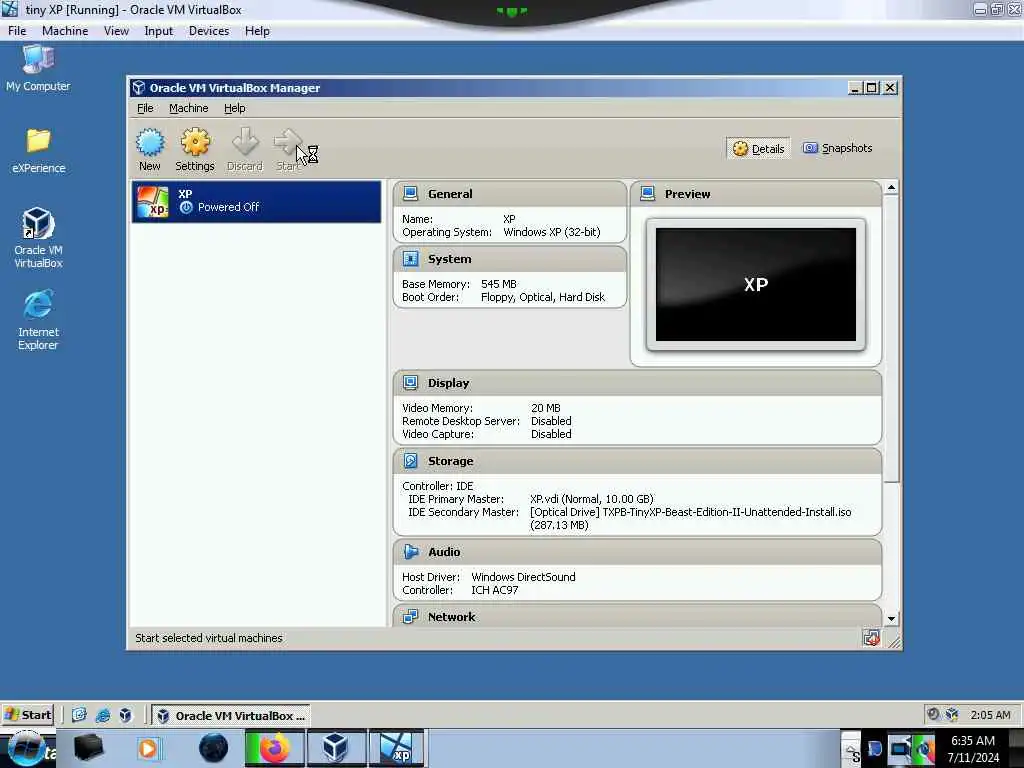Image resolution: width=1024 pixels, height=768 pixels.
Task: Click the Storage section header
Action: click(637, 461)
